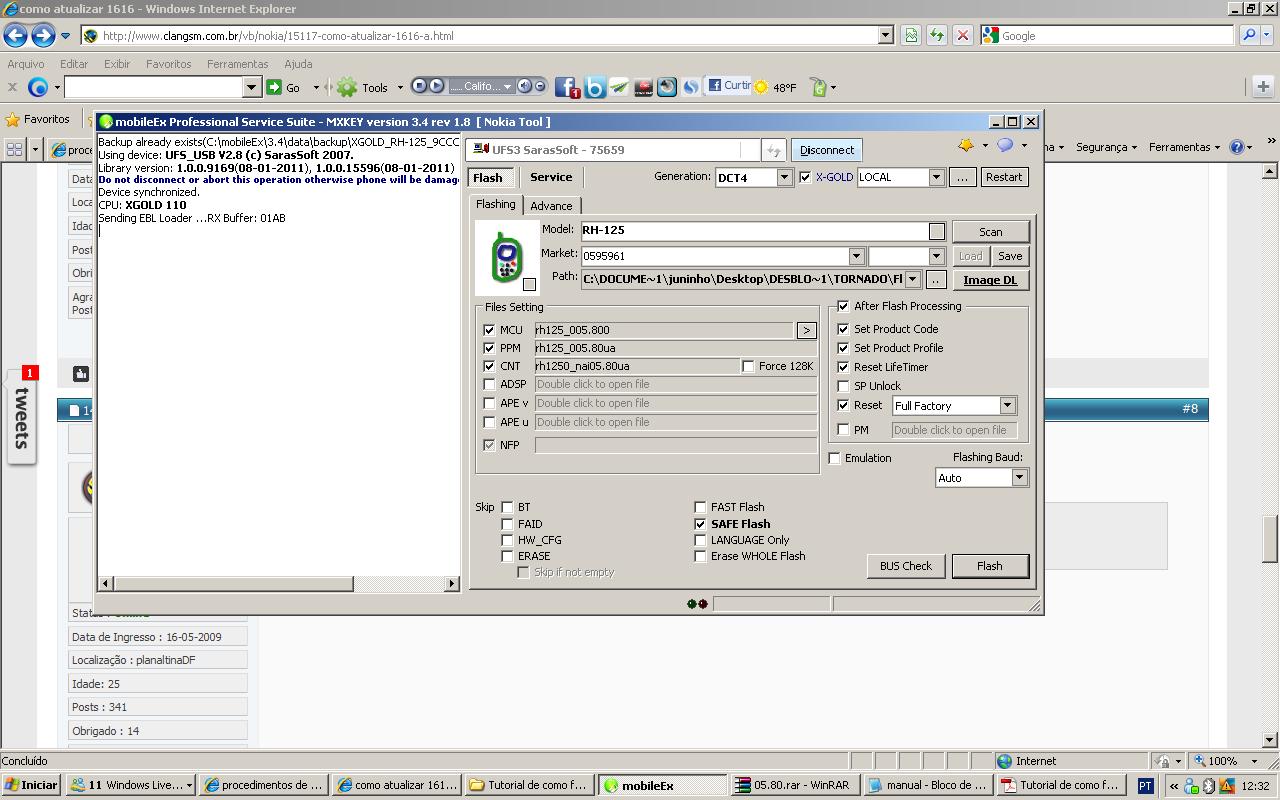Click the browser forward arrow
This screenshot has height=800, width=1280.
pos(43,36)
